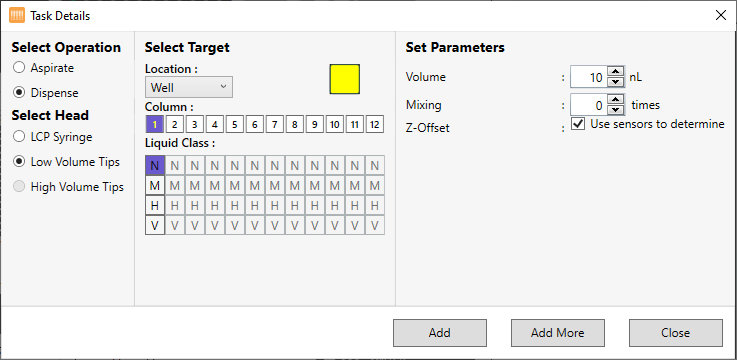Decrease Mixing times with down arrow
737x360 pixels.
pos(615,110)
